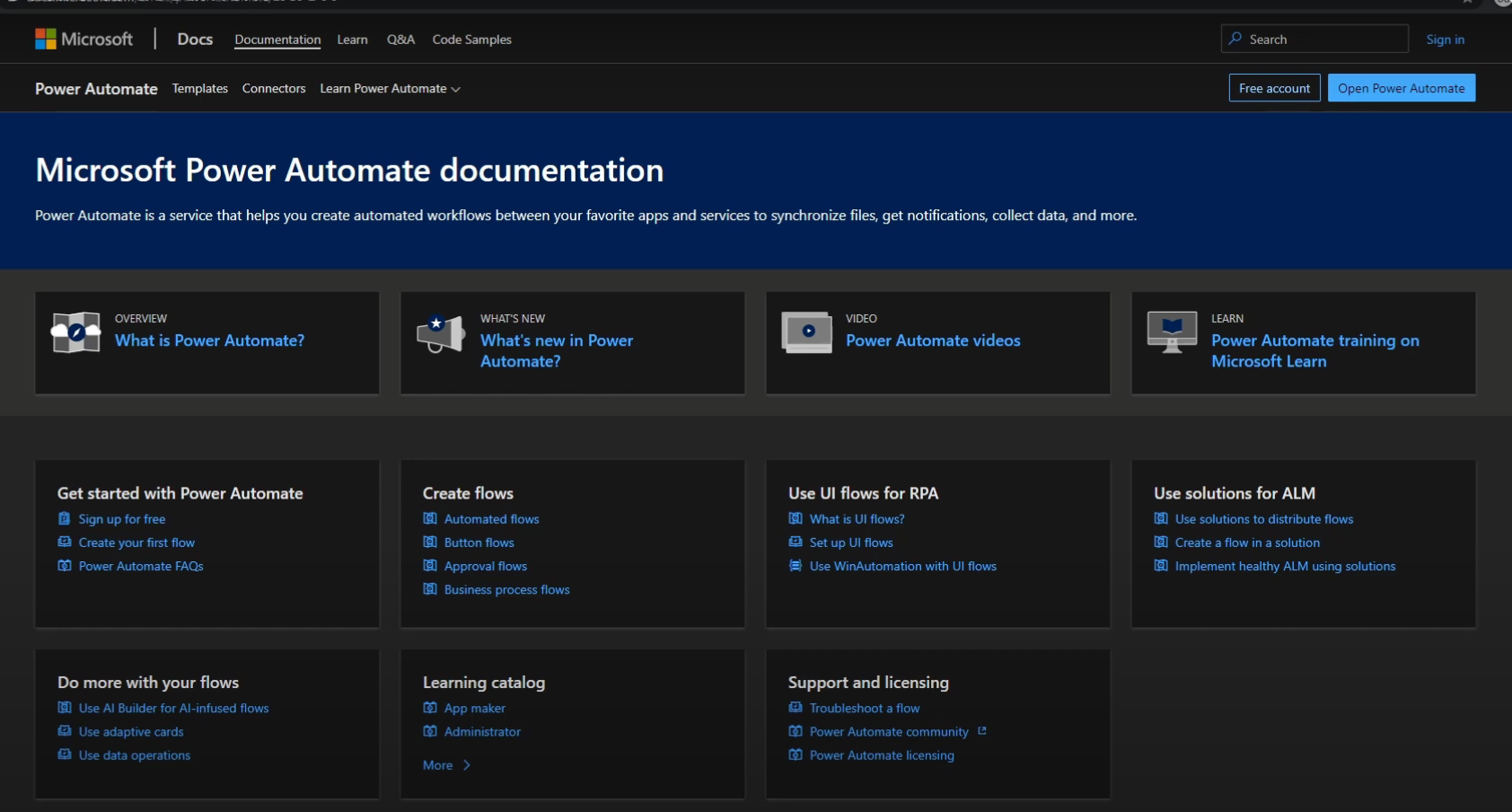1512x812 pixels.
Task: Open Connectors in Power Automate nav
Action: (274, 88)
